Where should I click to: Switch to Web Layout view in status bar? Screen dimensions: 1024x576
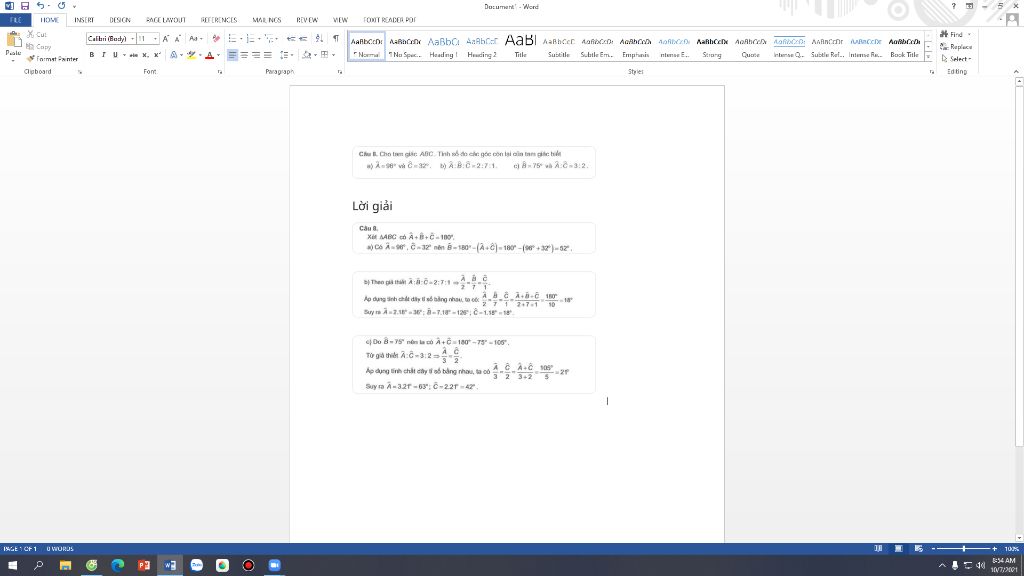pyautogui.click(x=919, y=549)
